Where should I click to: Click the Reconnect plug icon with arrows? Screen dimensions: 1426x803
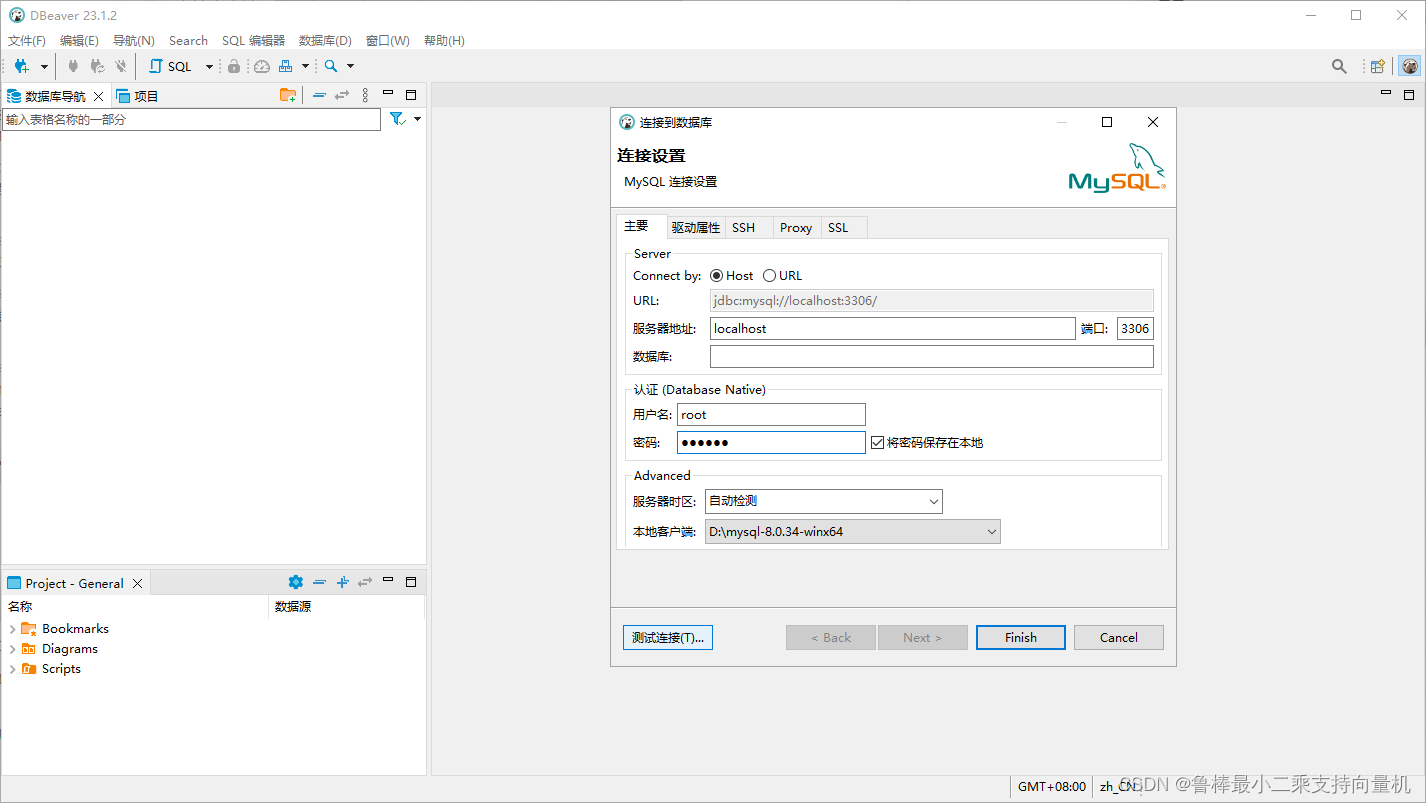pos(97,66)
